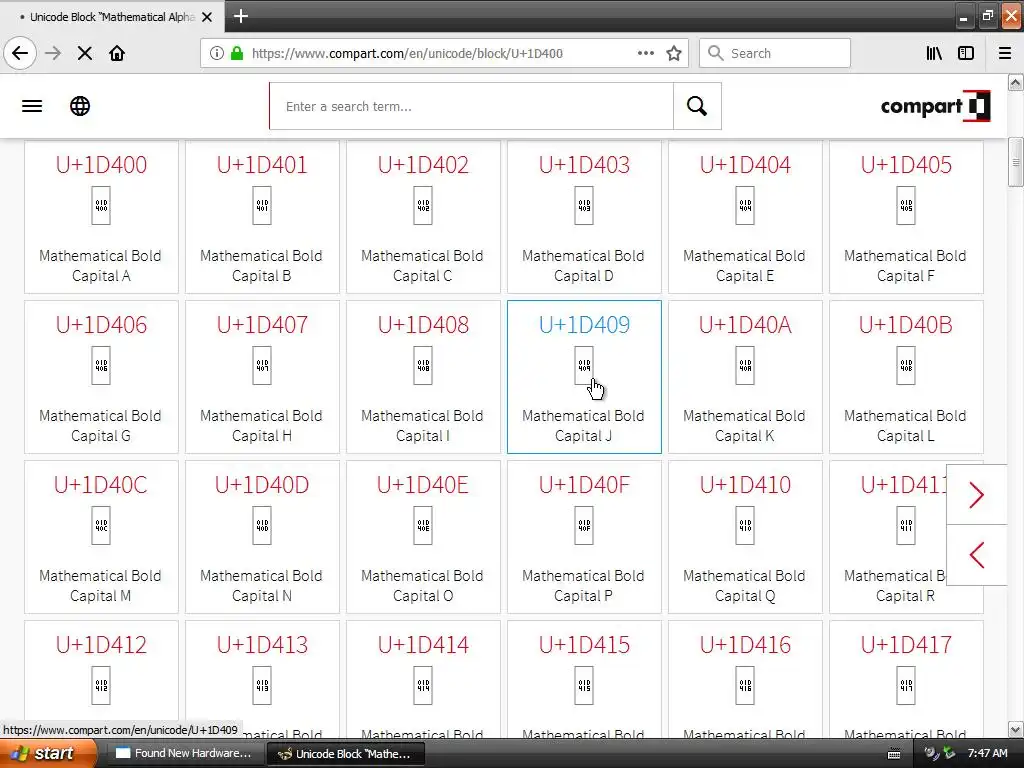Viewport: 1024px width, 768px height.
Task: Click the keyboard icon in system tray
Action: coord(894,754)
